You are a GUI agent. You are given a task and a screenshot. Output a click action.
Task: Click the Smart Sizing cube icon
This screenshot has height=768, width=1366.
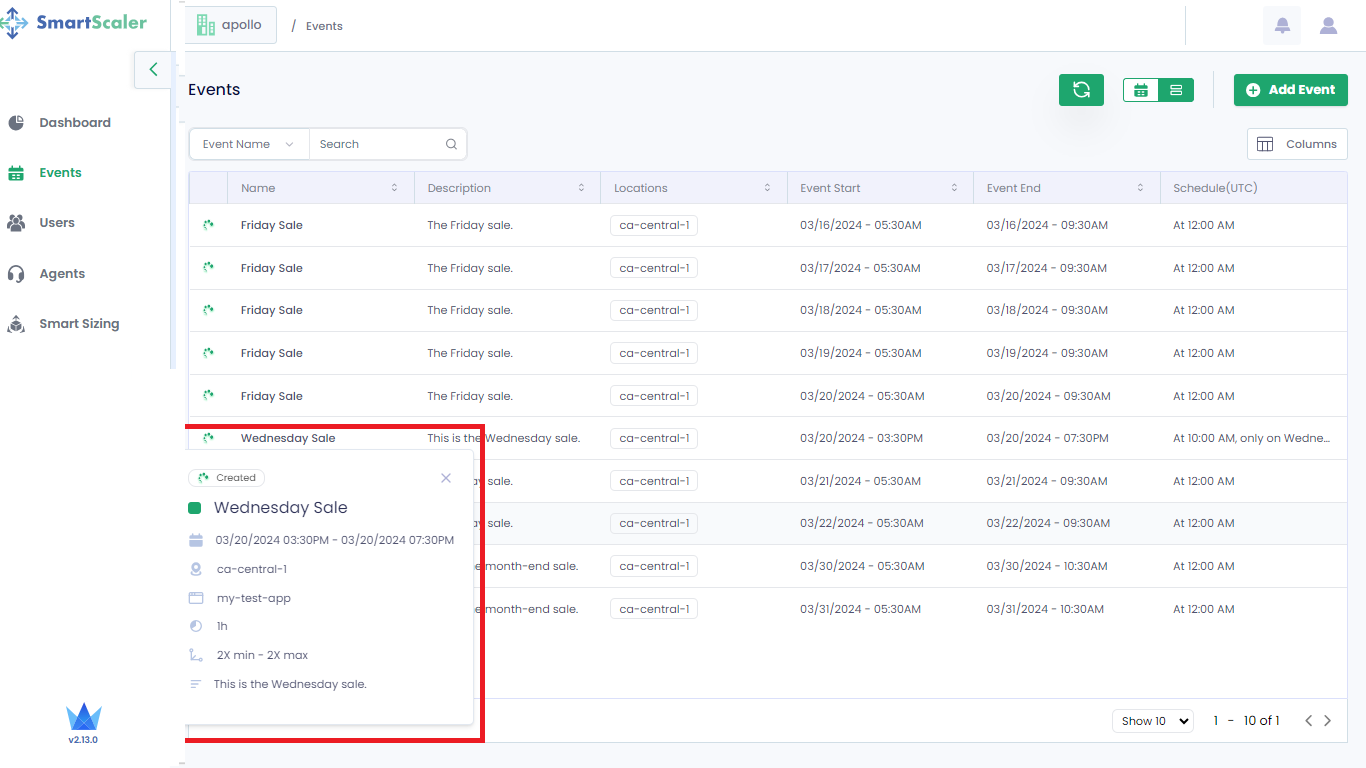(x=16, y=324)
